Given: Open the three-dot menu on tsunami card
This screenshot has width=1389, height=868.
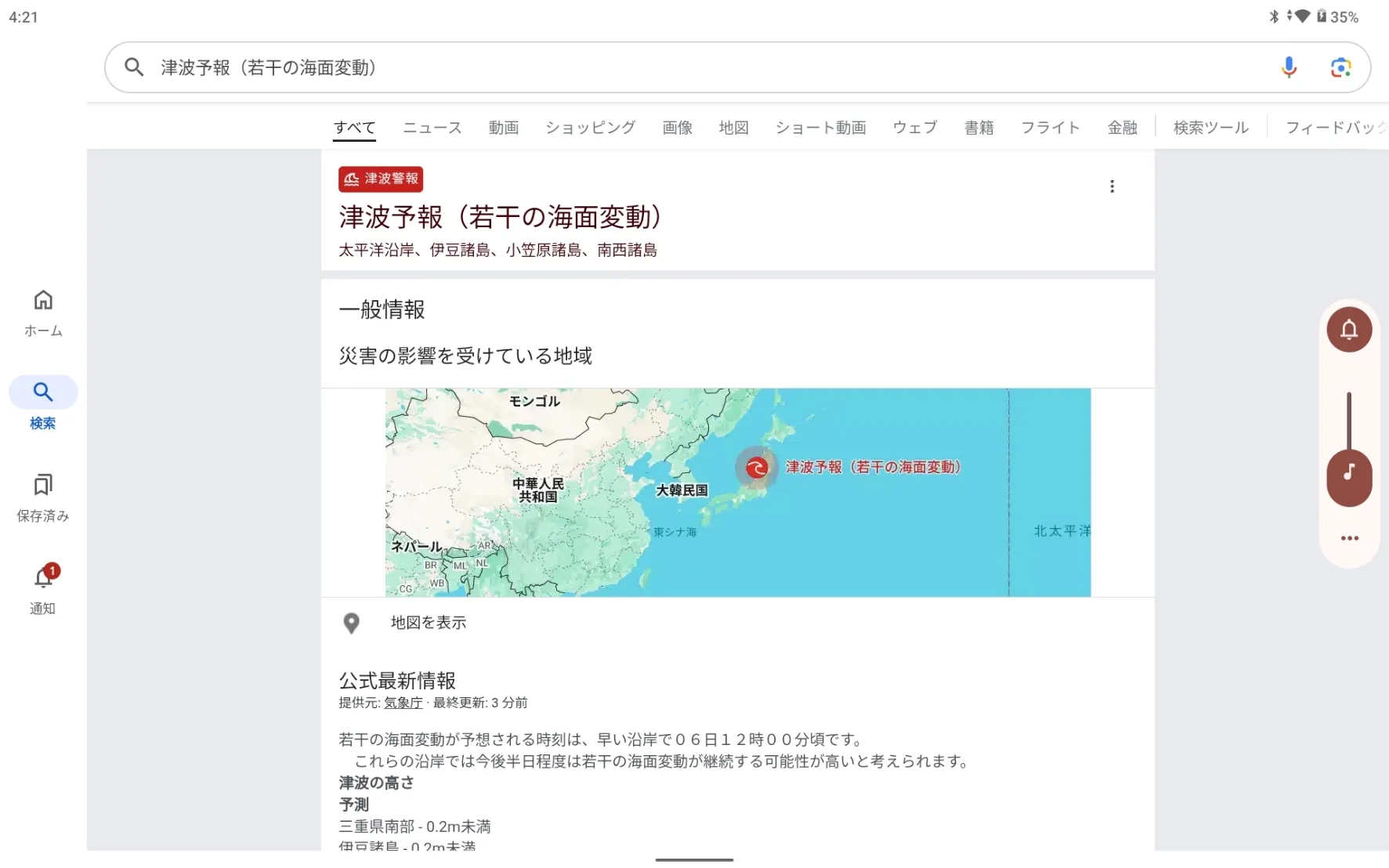Looking at the screenshot, I should 1112,186.
